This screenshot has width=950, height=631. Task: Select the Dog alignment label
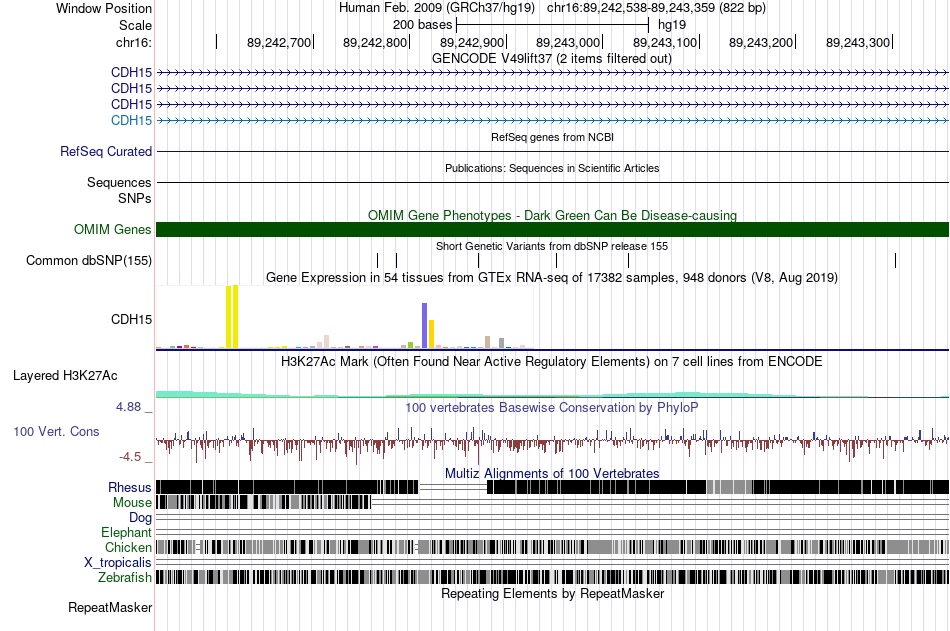tap(140, 517)
